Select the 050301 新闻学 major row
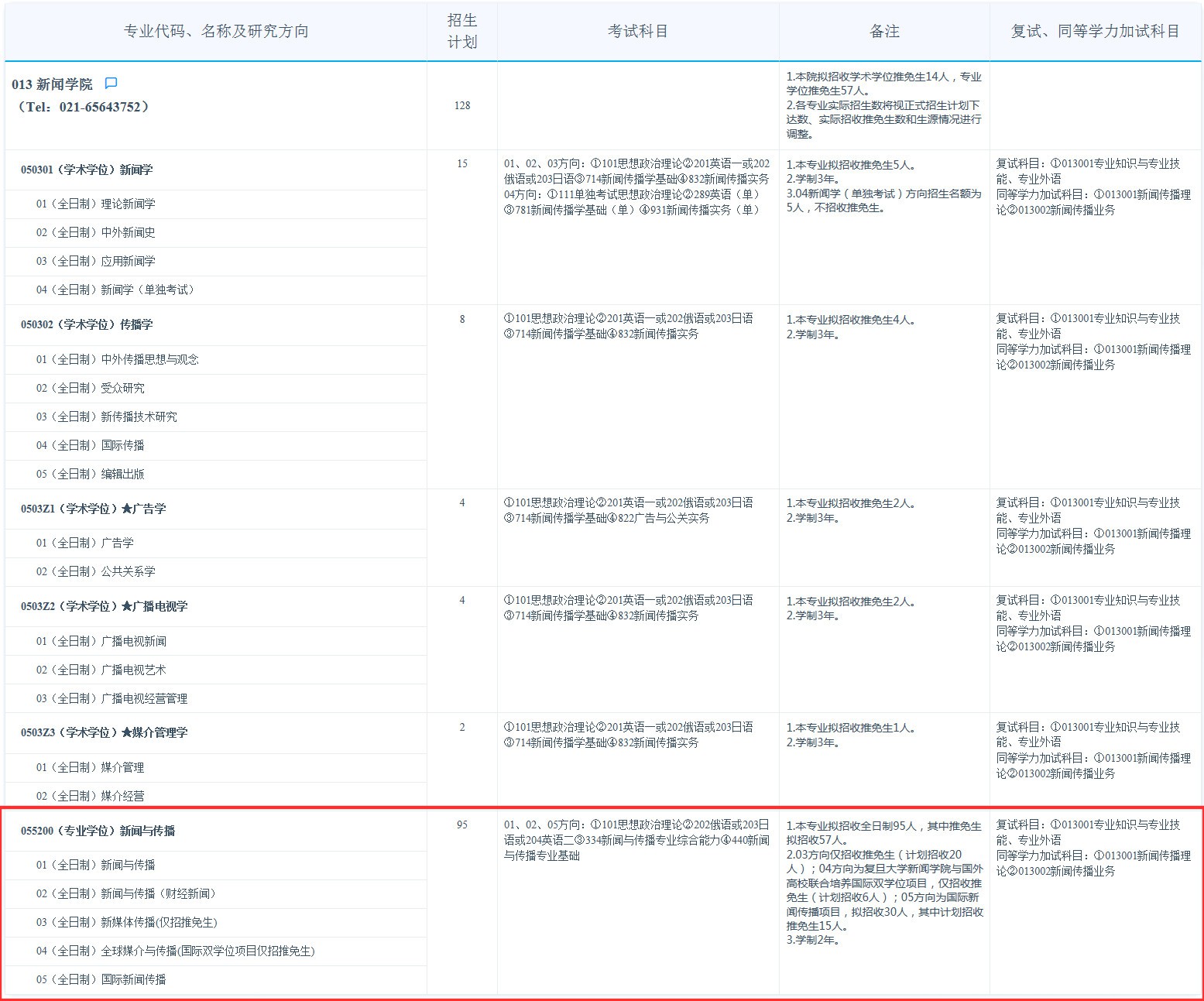Image resolution: width=1204 pixels, height=1001 pixels. click(87, 170)
